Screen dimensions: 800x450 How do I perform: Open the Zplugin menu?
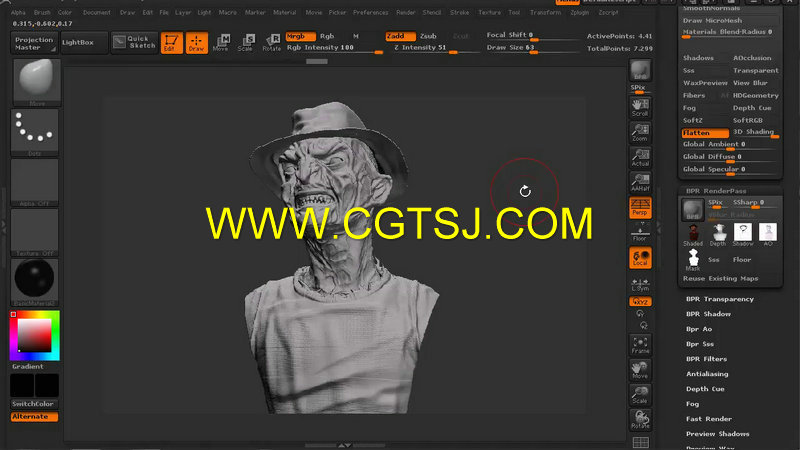[x=580, y=12]
